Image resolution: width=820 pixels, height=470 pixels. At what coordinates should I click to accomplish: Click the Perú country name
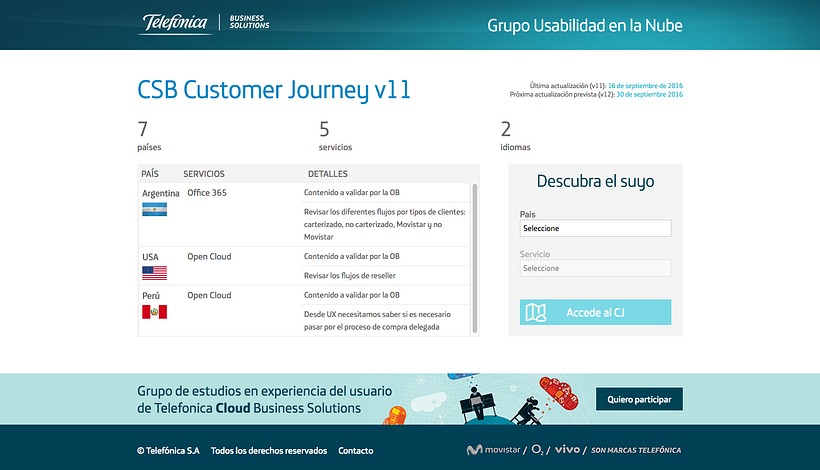pyautogui.click(x=151, y=296)
